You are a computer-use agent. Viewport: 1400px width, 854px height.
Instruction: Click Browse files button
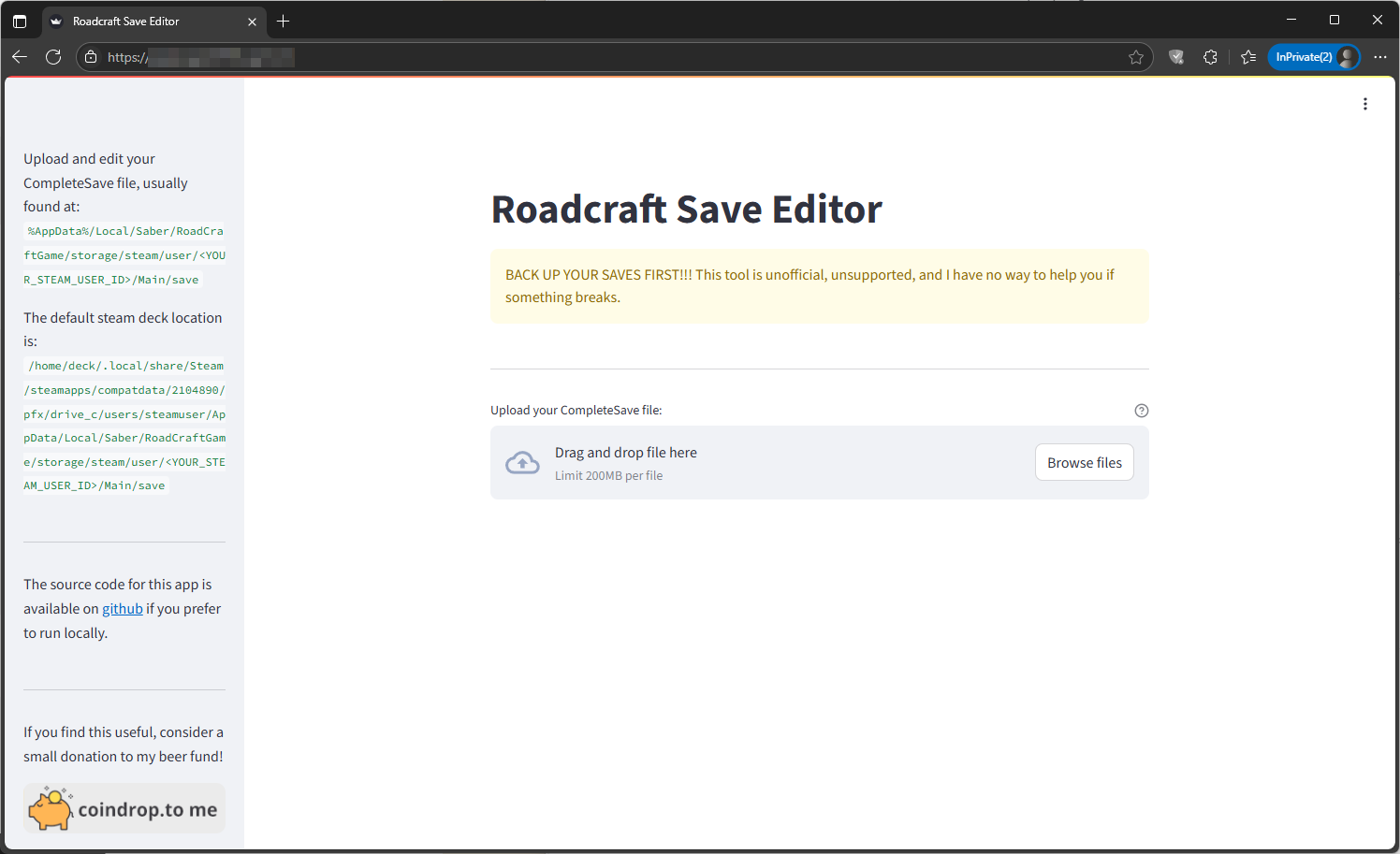(x=1085, y=462)
